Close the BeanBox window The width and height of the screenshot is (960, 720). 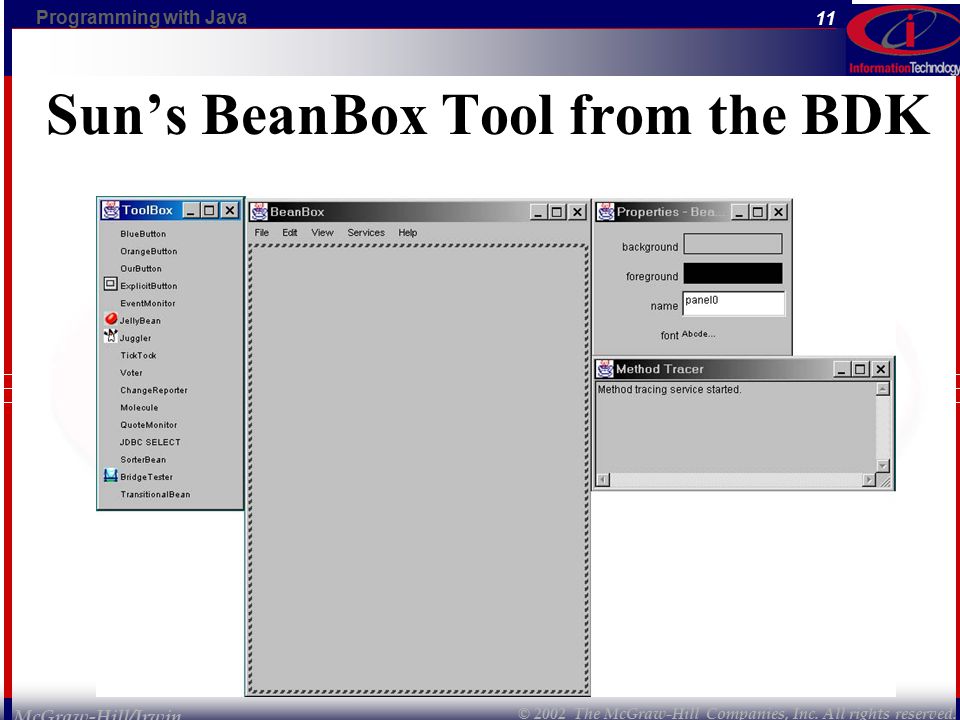[x=577, y=212]
